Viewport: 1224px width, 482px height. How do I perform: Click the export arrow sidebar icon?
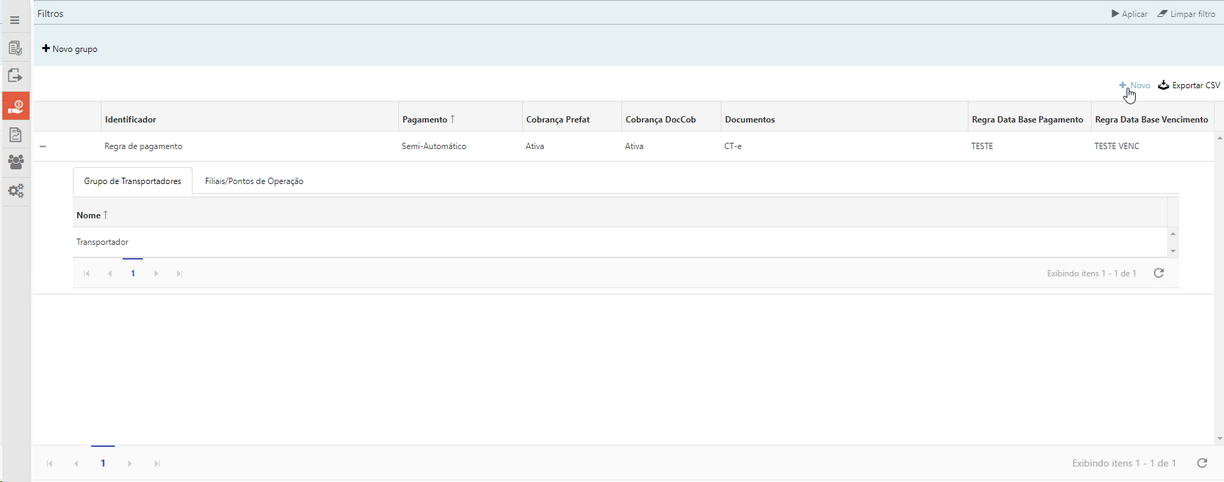click(x=15, y=76)
